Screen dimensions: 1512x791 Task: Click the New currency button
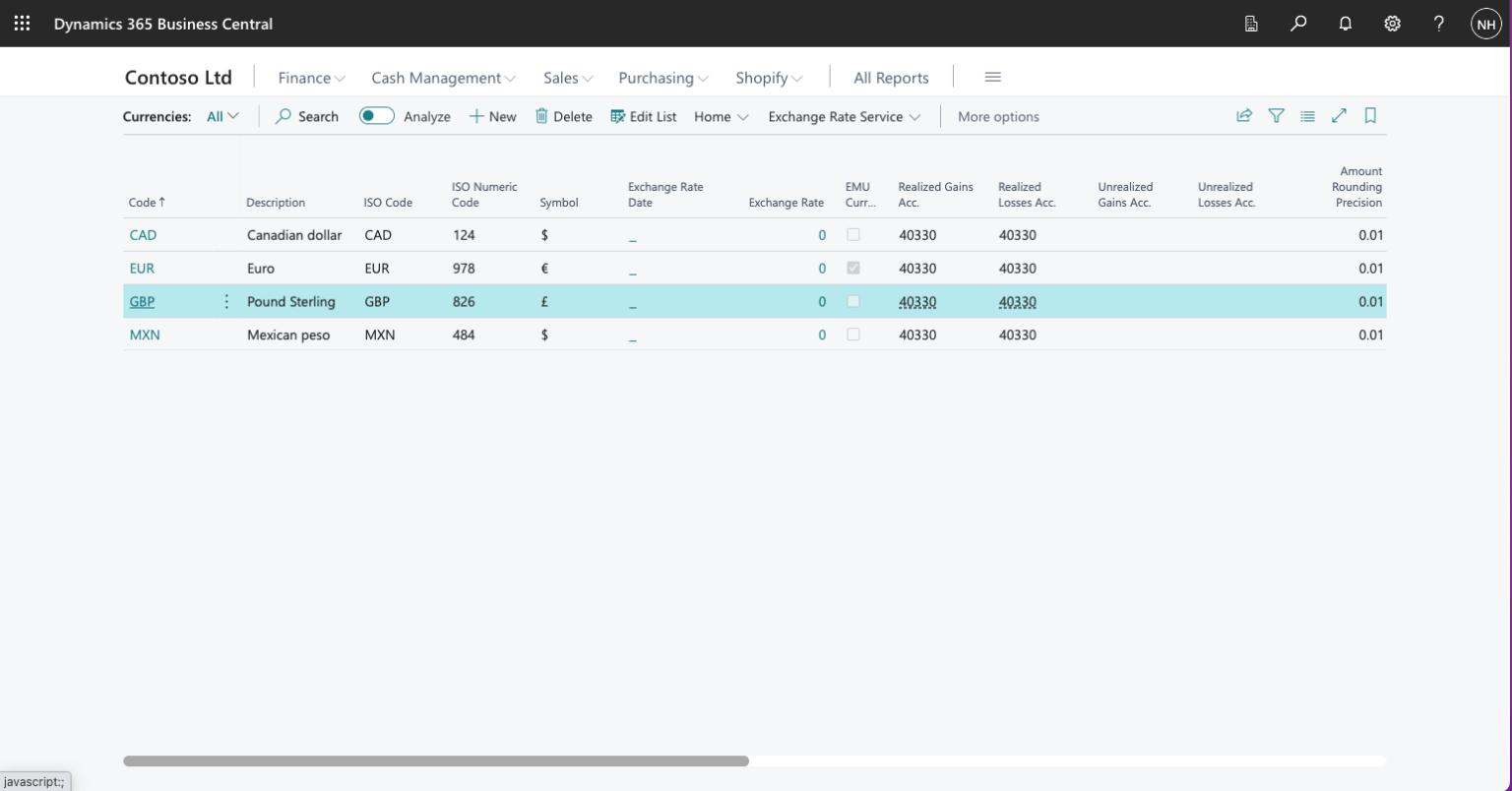pos(492,116)
